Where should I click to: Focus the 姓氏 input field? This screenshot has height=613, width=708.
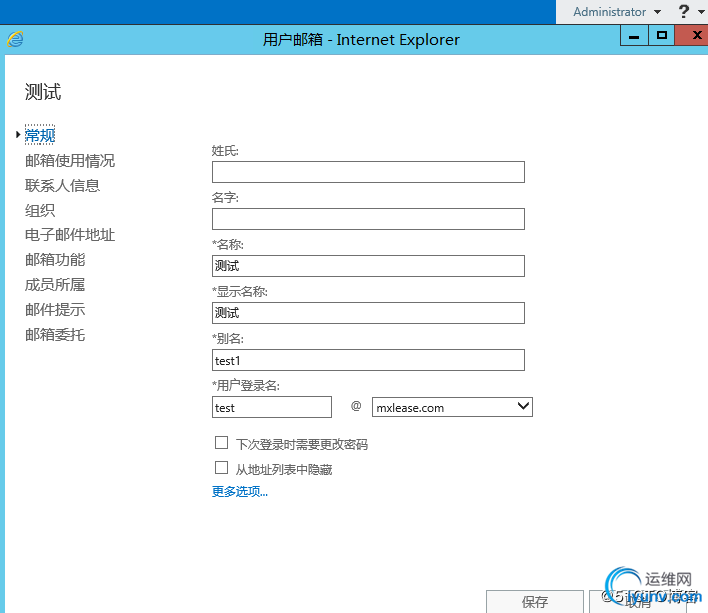tap(368, 172)
